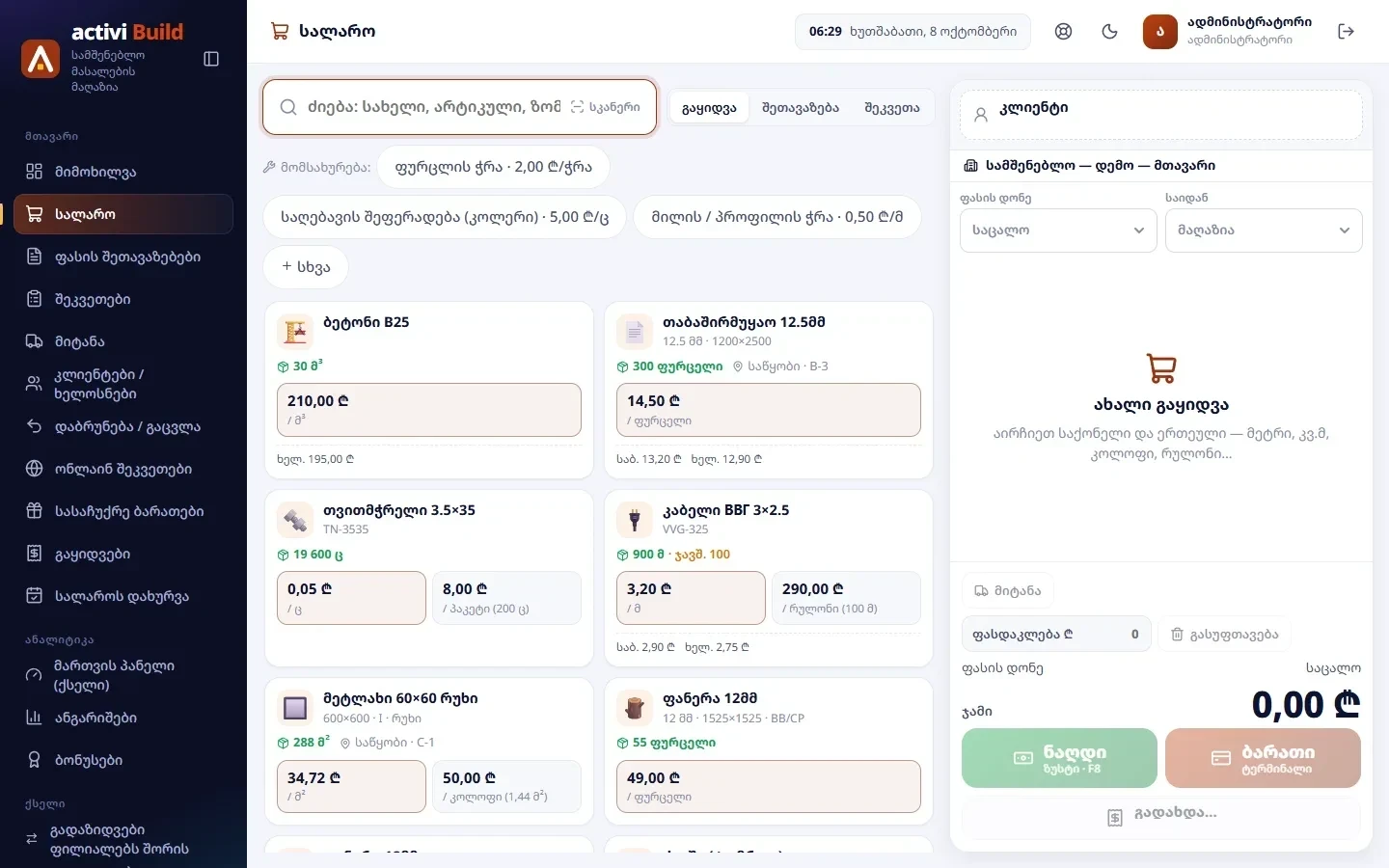Click the ფასდაკლება ₾ discount field
Viewport: 1389px width, 868px height.
click(x=1056, y=634)
